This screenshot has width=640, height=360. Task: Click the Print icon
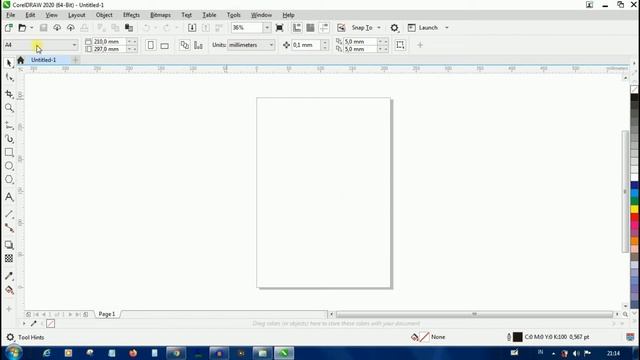click(84, 28)
